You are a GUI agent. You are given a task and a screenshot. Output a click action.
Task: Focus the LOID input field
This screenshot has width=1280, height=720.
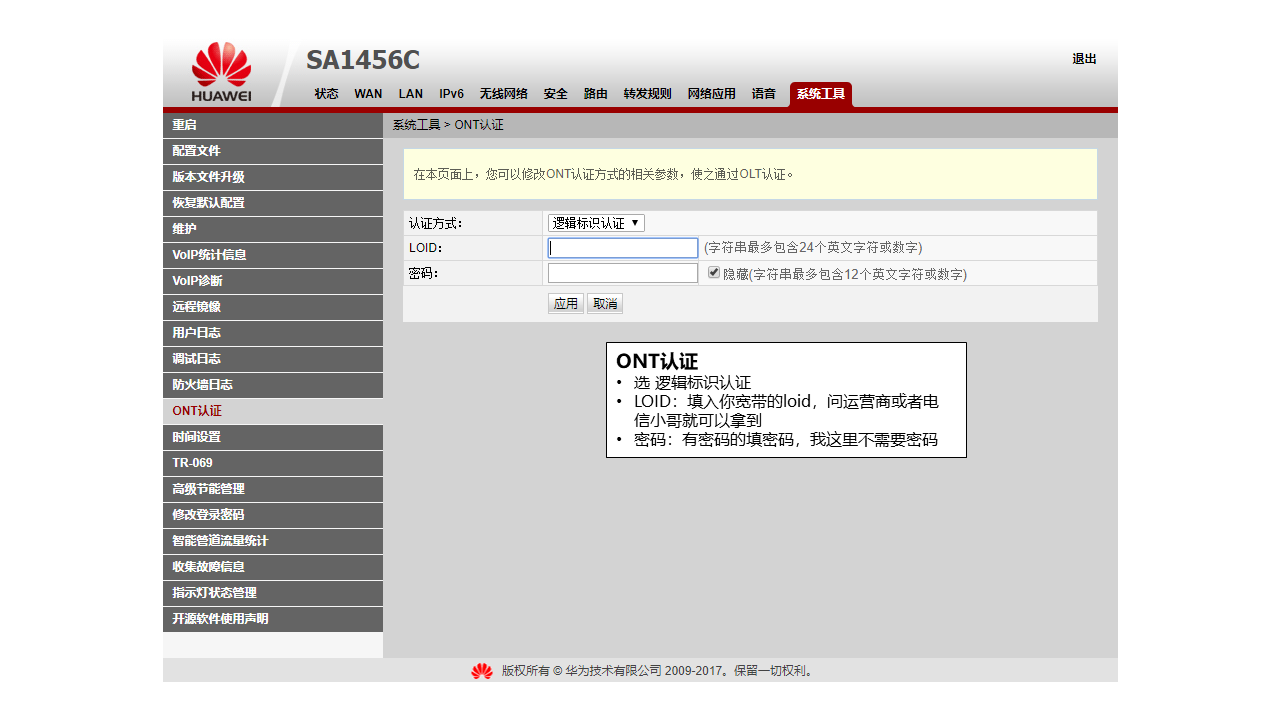coord(623,248)
